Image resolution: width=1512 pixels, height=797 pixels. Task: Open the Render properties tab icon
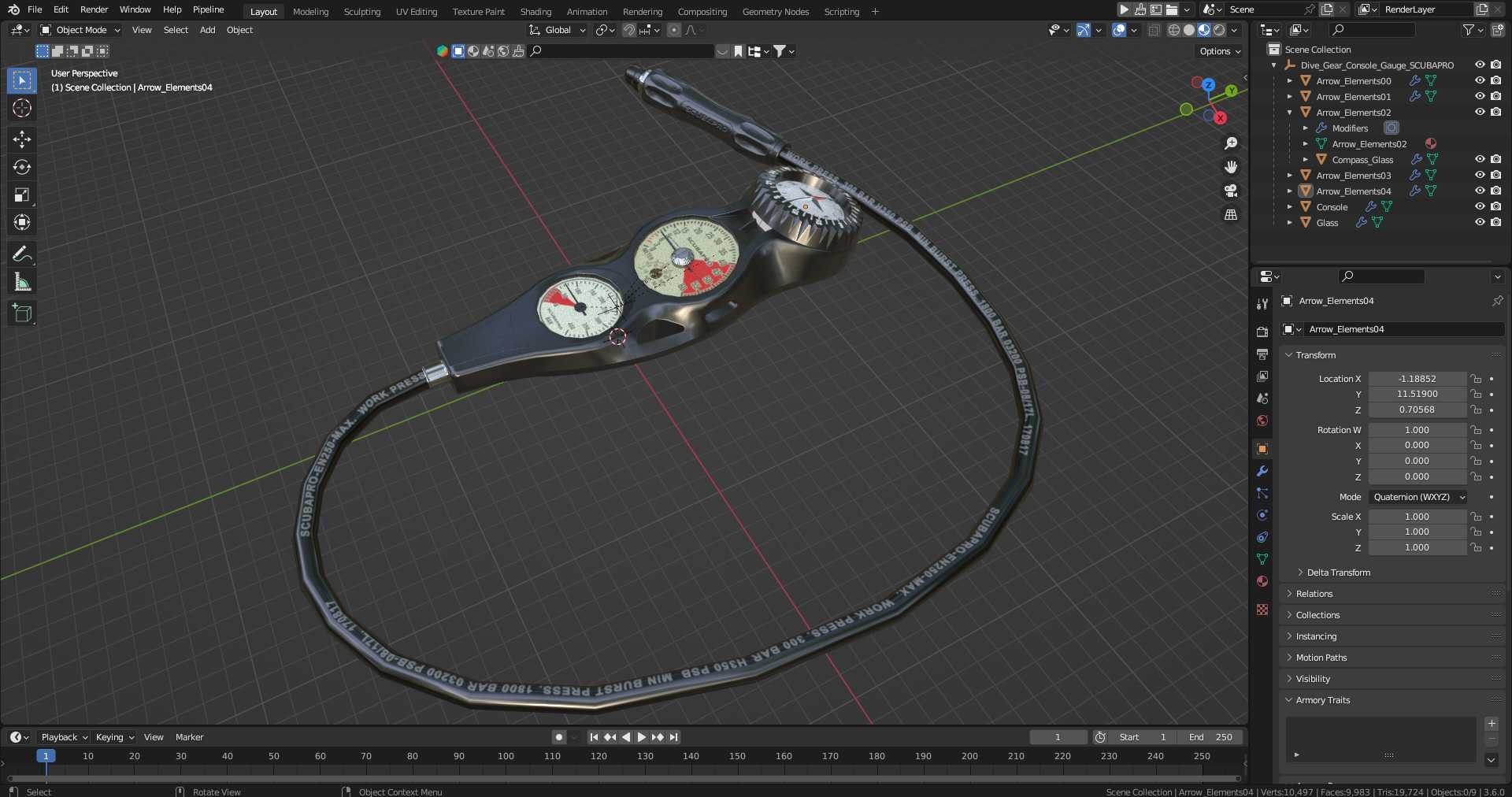click(x=1262, y=332)
